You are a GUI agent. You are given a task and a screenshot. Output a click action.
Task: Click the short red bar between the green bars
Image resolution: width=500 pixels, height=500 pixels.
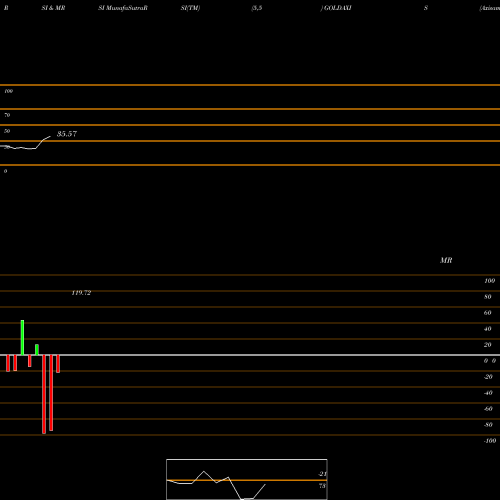point(30,361)
